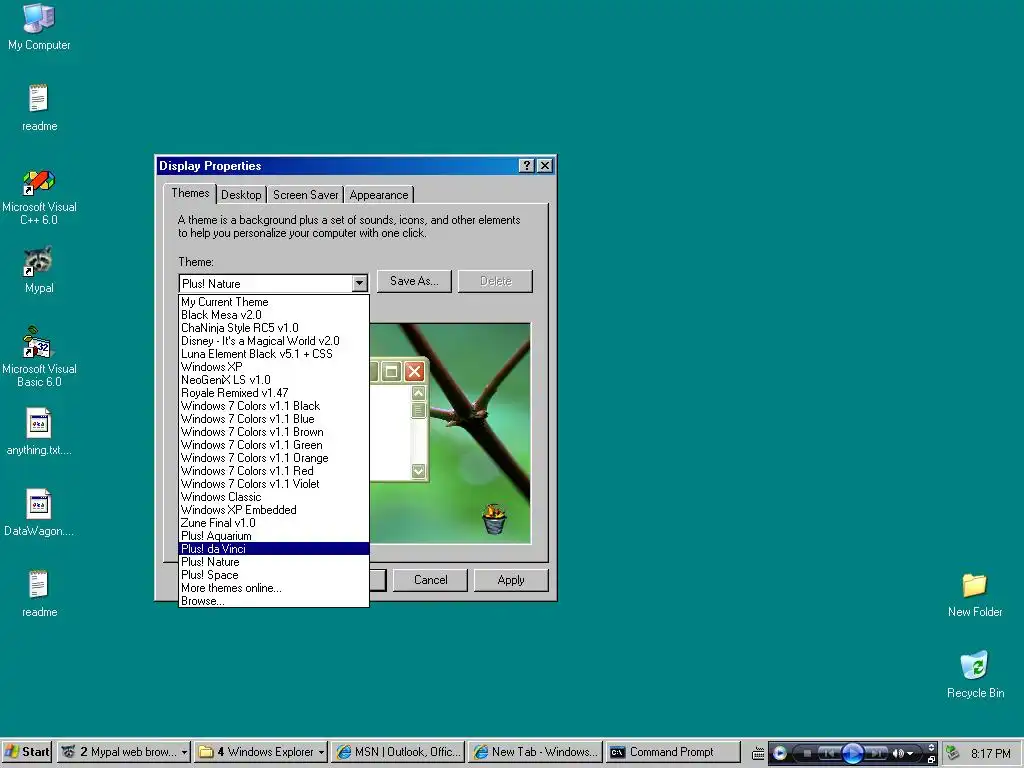Click the blue Play button in taskbar
Screen dimensions: 1024x768
pos(852,753)
